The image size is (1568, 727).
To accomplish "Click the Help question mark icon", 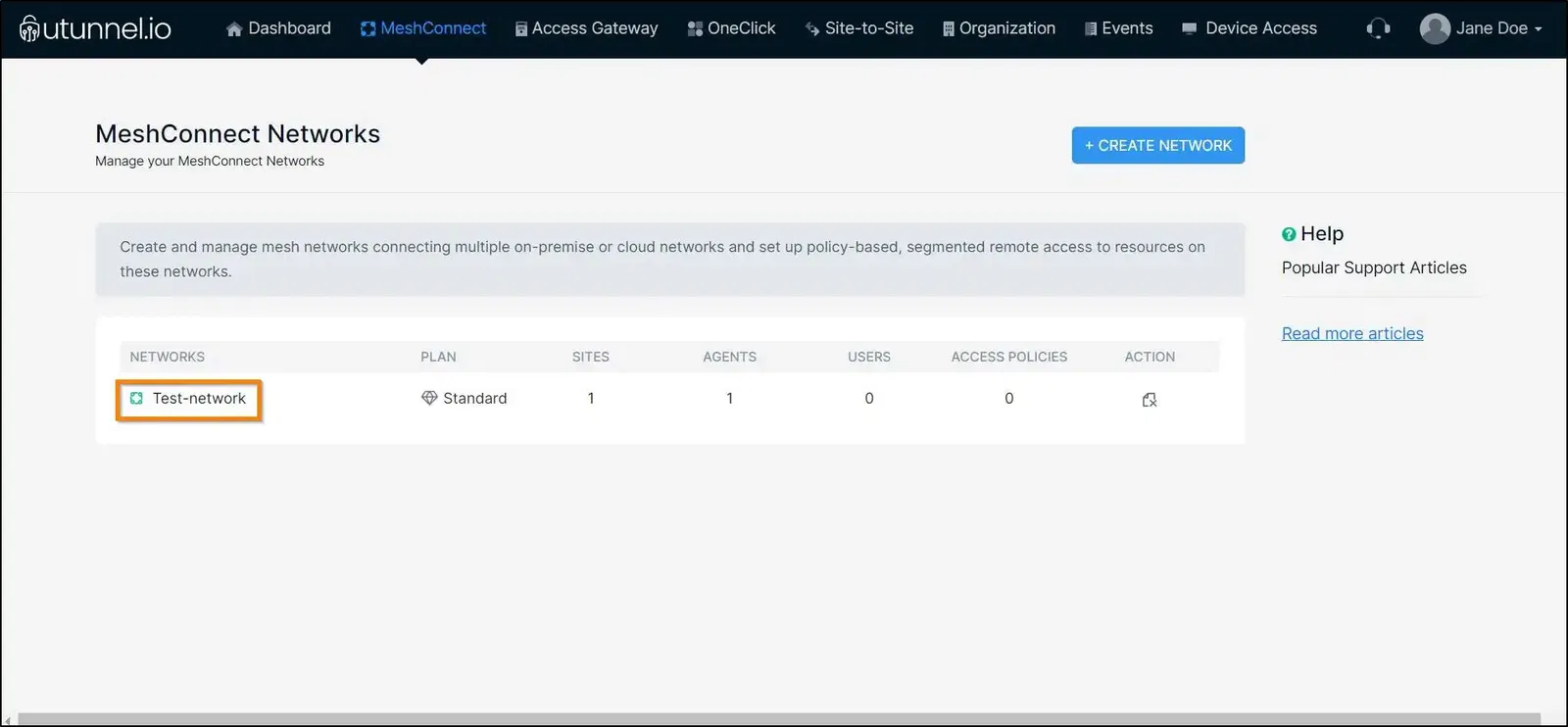I will [x=1289, y=234].
